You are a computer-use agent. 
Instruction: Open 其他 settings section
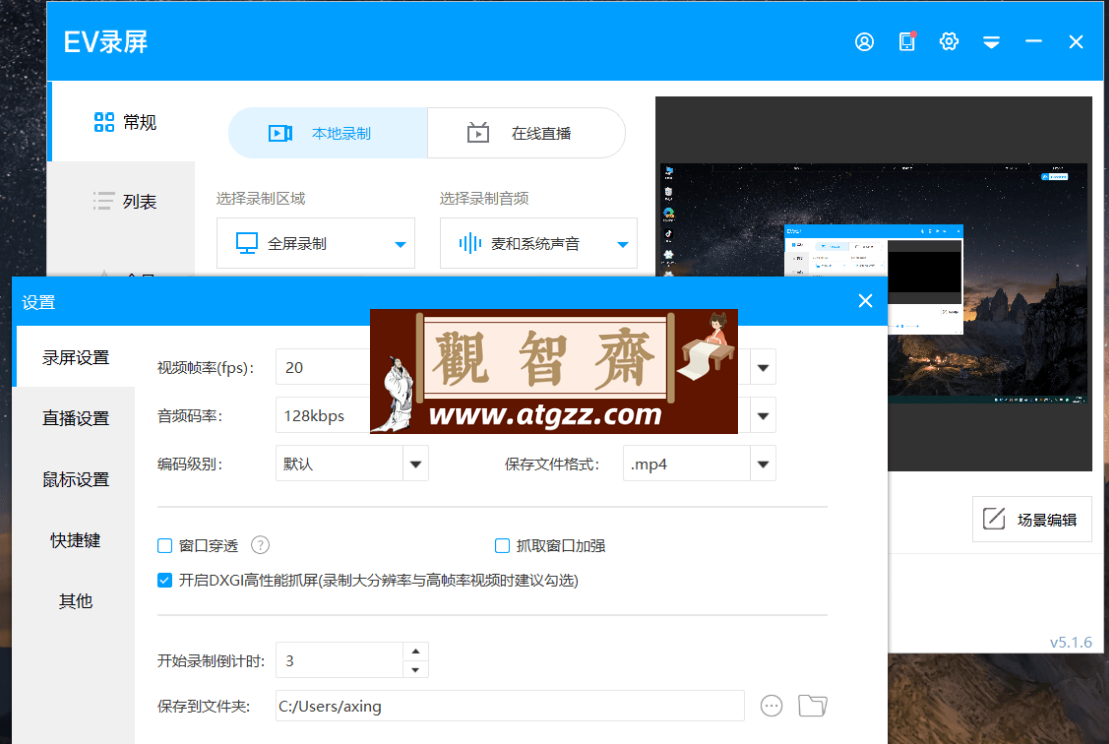(x=75, y=601)
